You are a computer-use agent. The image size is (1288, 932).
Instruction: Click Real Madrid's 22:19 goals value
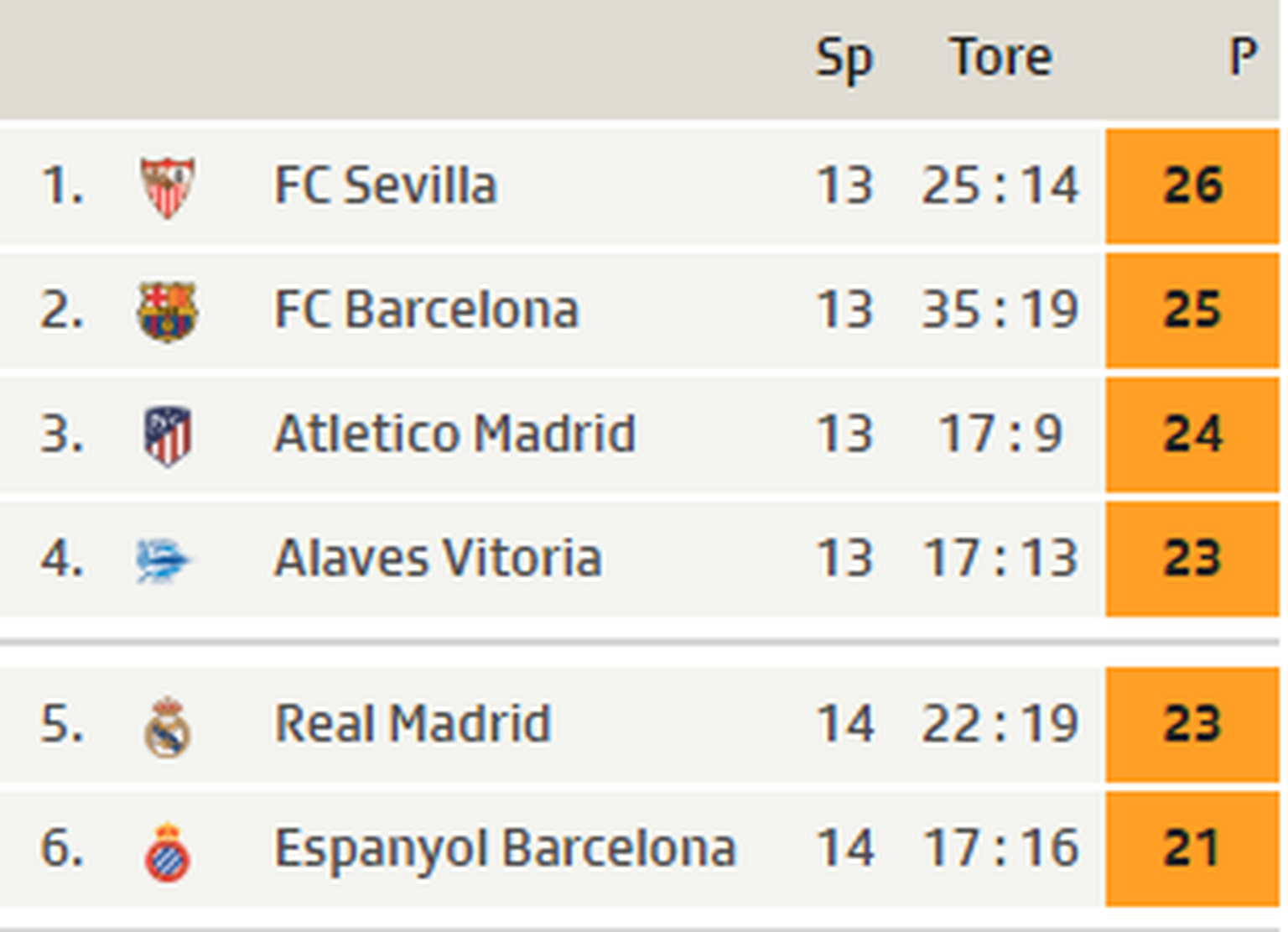click(x=1000, y=723)
